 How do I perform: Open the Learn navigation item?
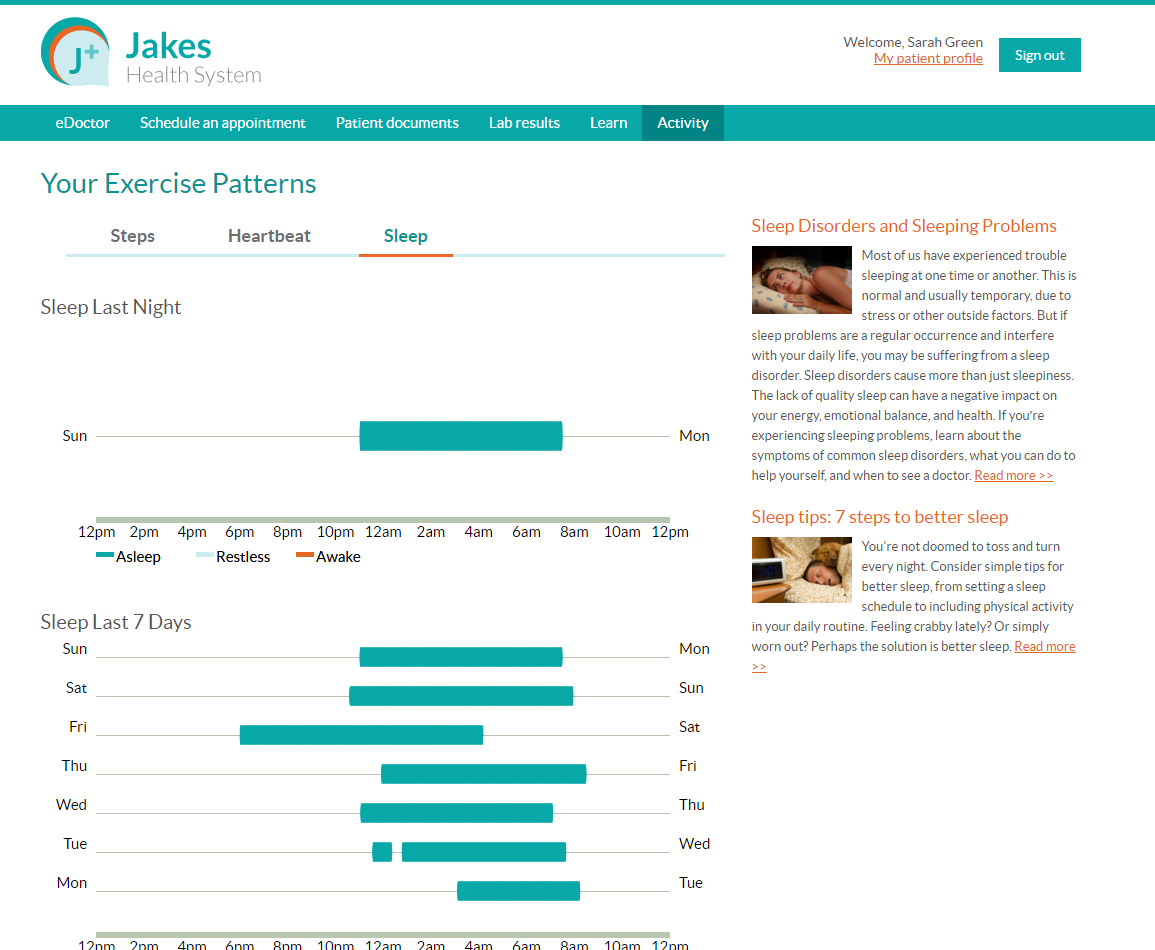click(x=608, y=123)
